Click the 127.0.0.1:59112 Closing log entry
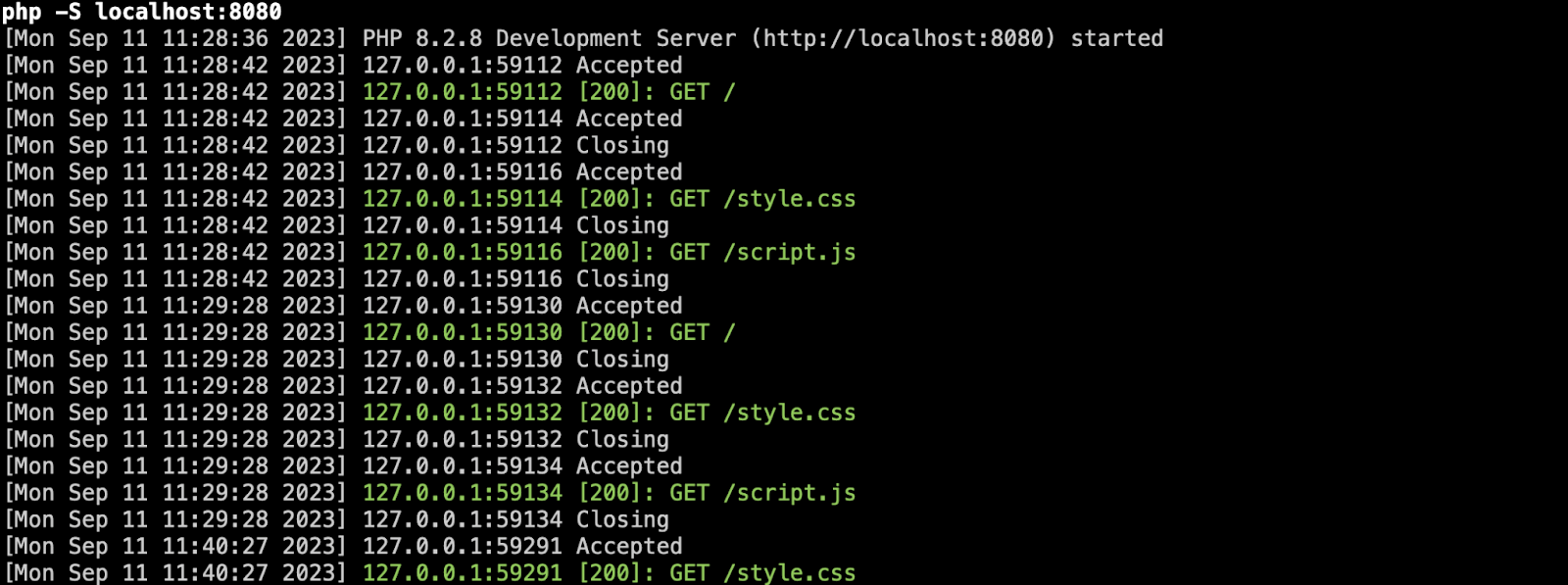 (515, 146)
